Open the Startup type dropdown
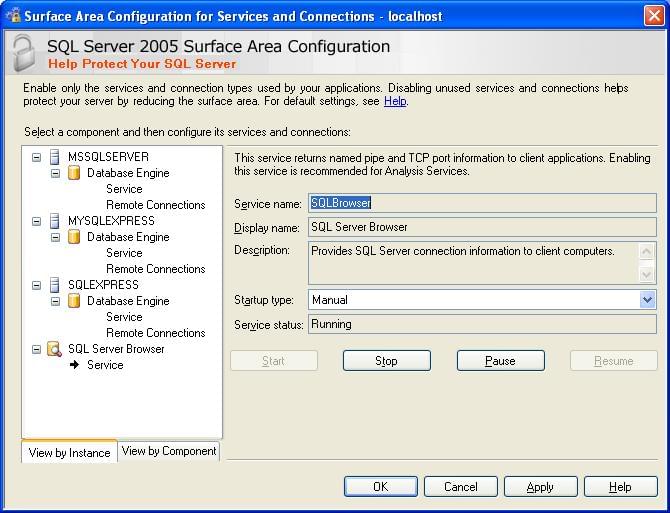Screen dimensions: 670x513 click(x=647, y=300)
